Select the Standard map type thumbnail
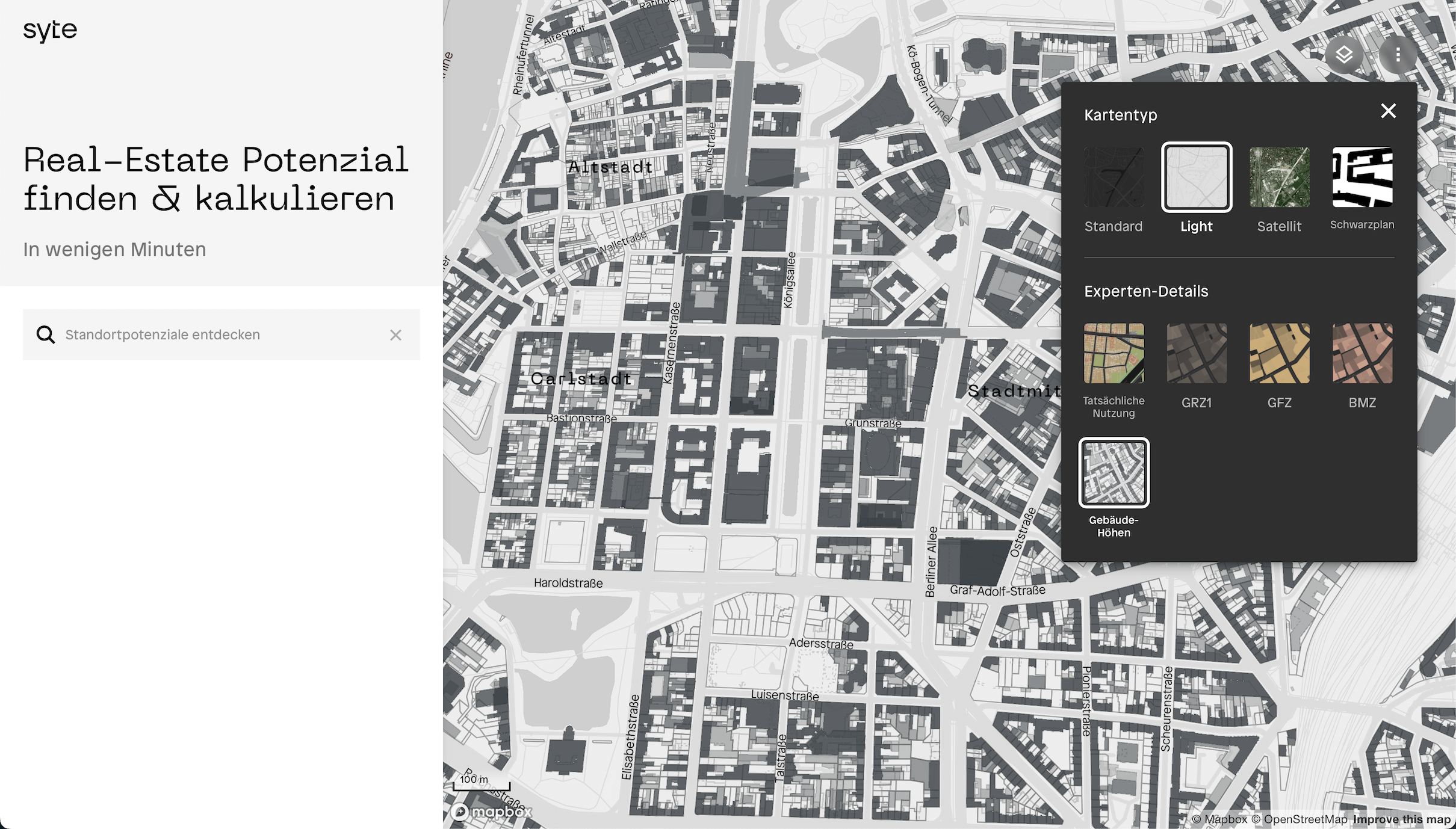The image size is (1456, 829). 1114,177
